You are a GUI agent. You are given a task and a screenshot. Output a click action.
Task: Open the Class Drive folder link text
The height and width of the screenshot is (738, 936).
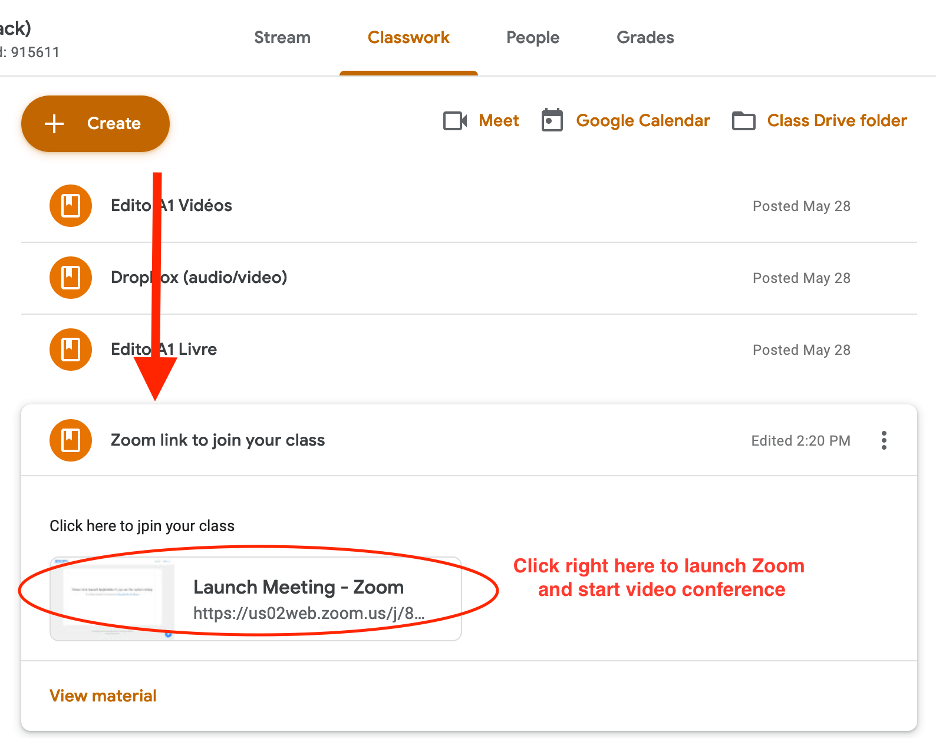pos(837,121)
